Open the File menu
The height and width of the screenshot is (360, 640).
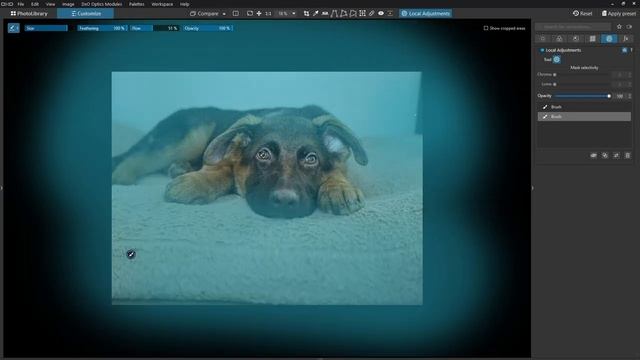(21, 4)
